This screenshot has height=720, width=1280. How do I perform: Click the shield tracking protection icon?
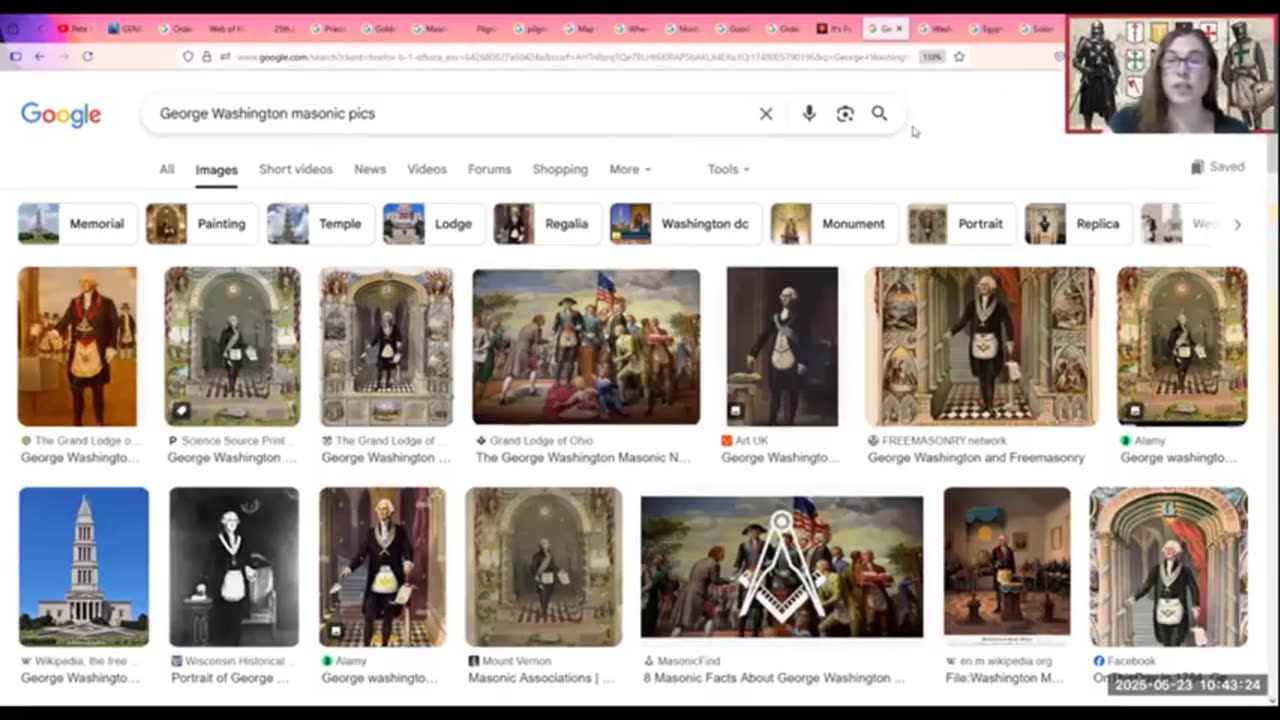click(x=187, y=57)
